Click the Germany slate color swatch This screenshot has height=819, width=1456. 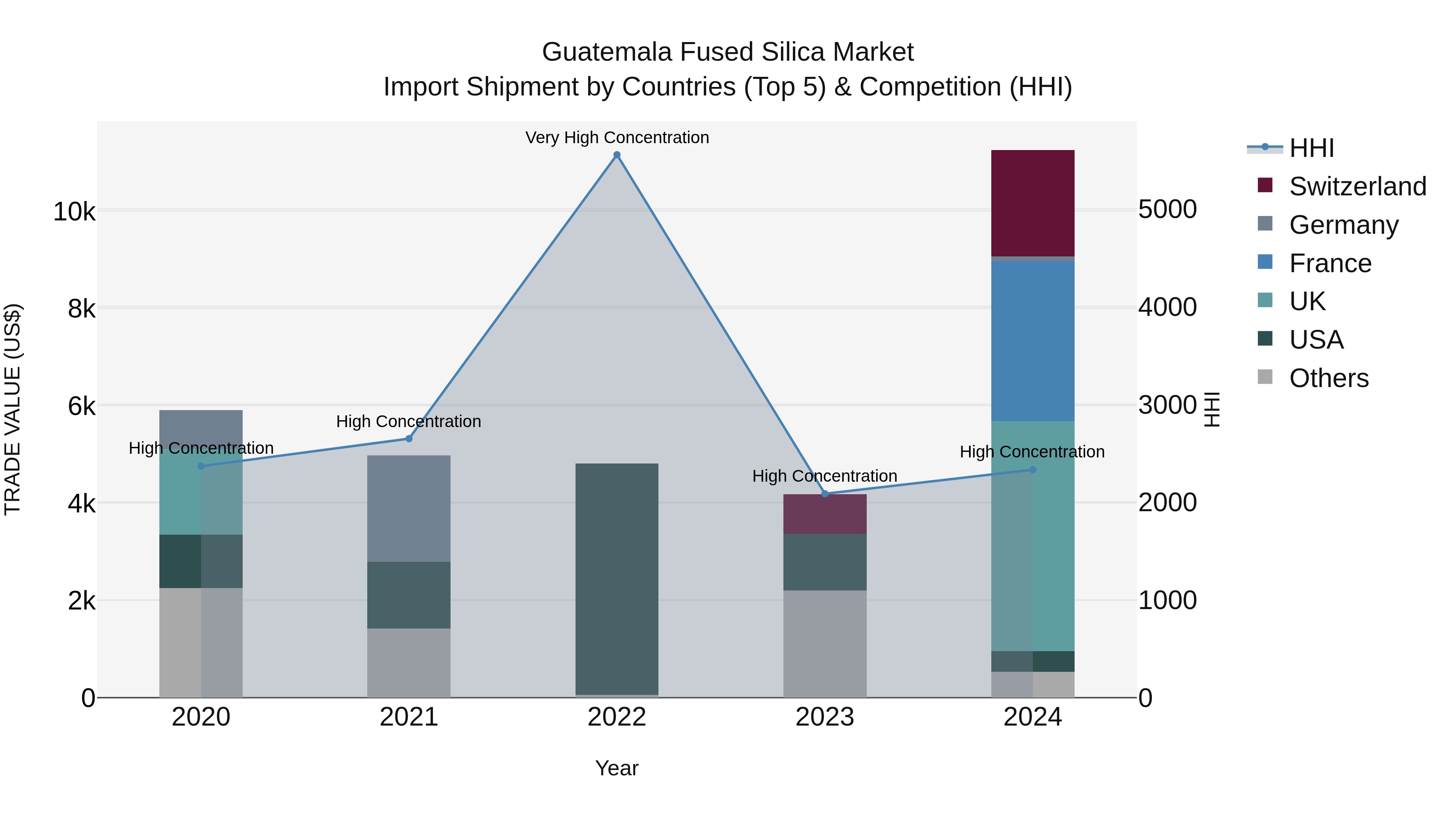click(1265, 223)
